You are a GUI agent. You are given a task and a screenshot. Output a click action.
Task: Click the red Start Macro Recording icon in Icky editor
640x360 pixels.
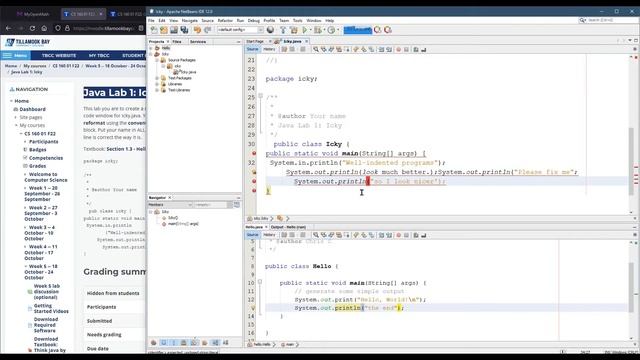point(398,49)
